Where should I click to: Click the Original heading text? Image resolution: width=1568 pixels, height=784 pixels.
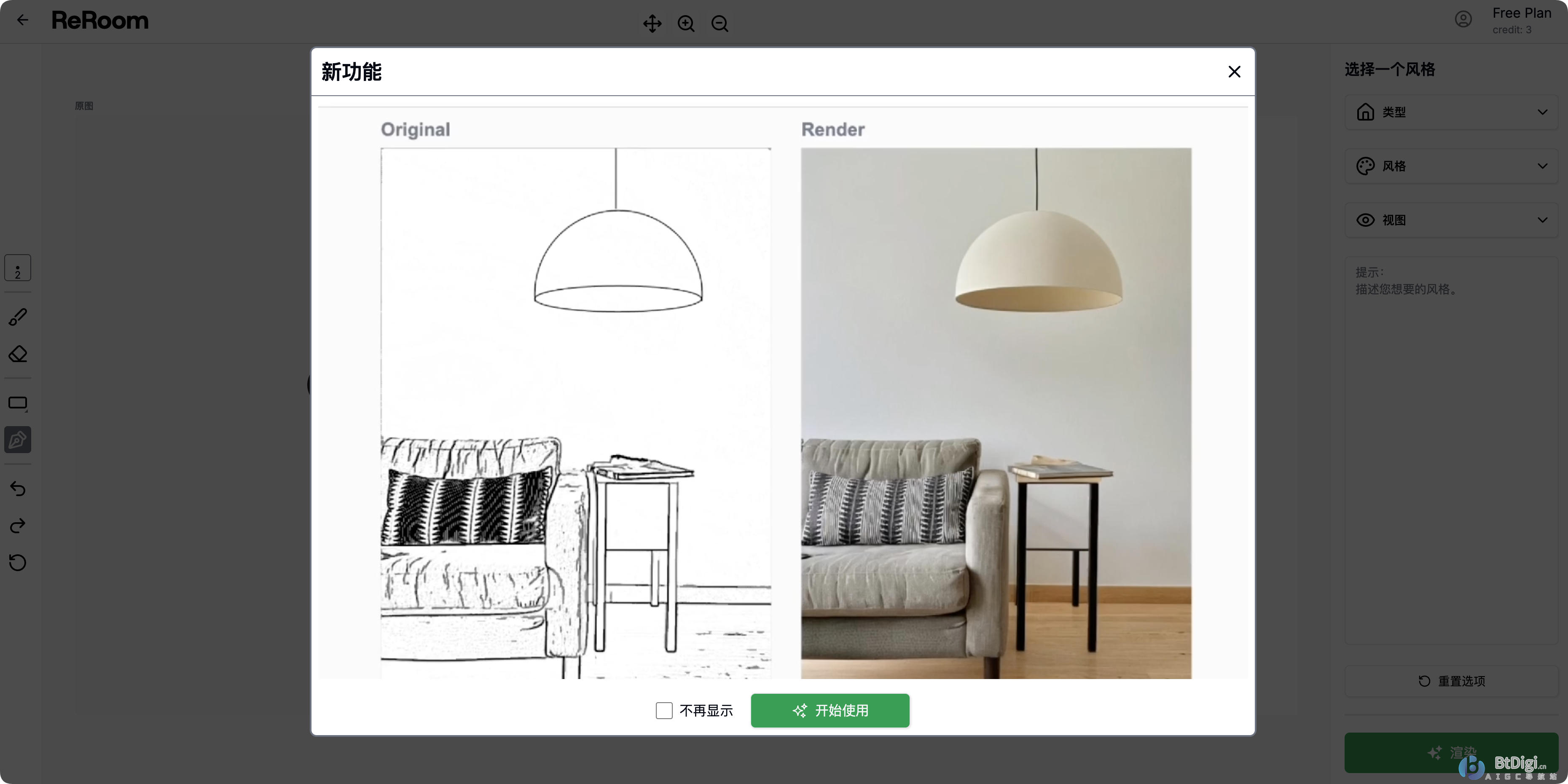point(416,130)
